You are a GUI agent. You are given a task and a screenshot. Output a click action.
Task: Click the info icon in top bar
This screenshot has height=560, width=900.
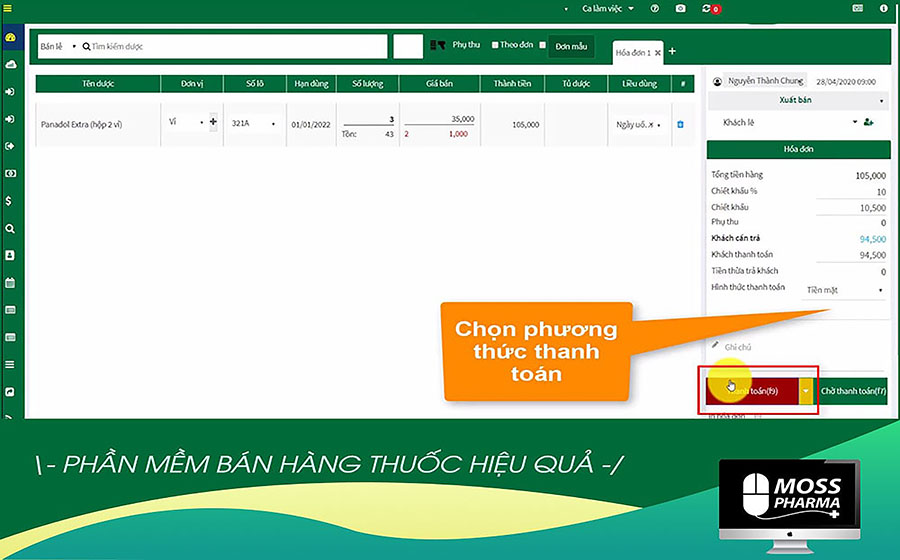pos(883,8)
